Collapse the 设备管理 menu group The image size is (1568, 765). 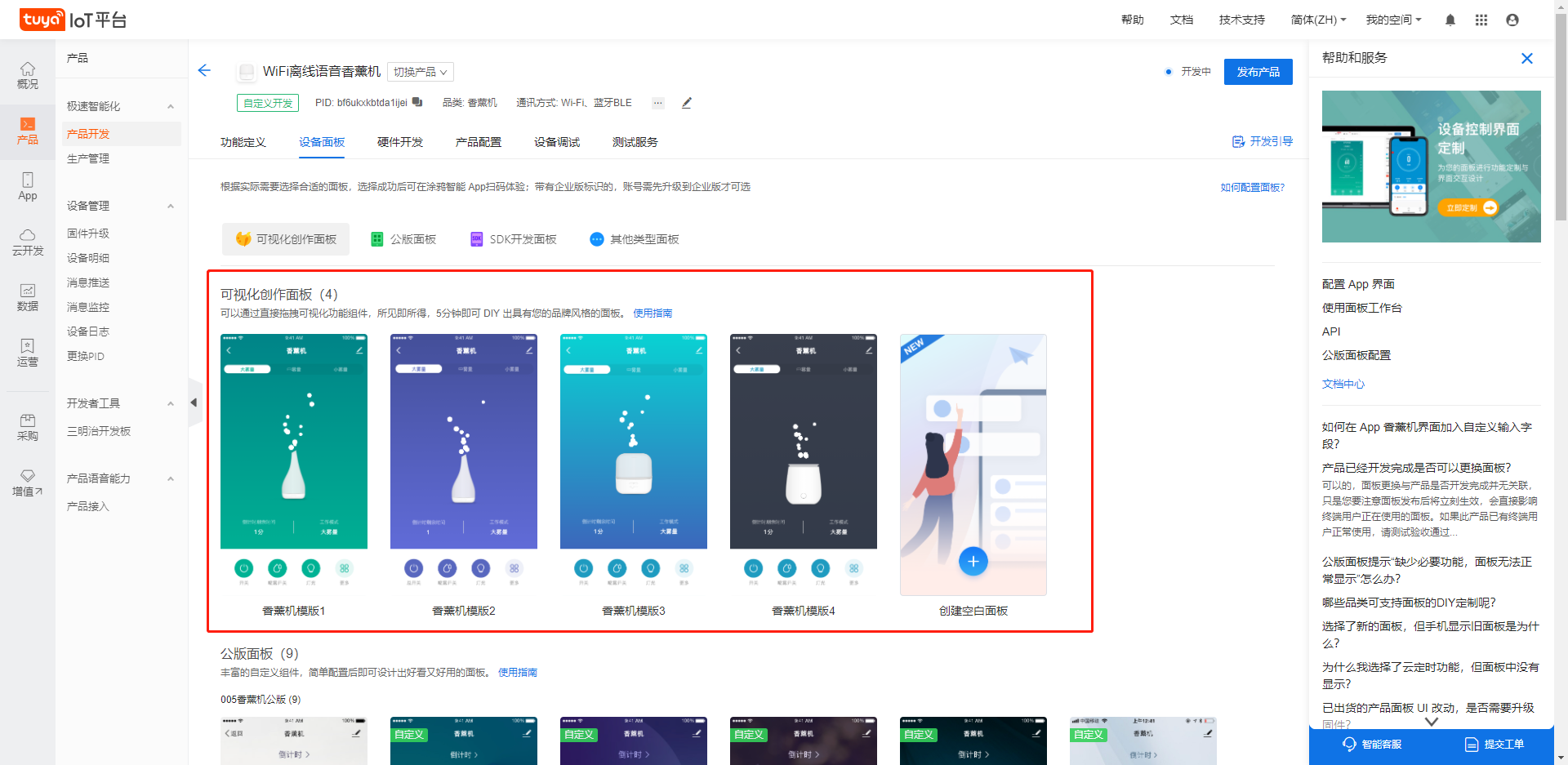pos(171,206)
